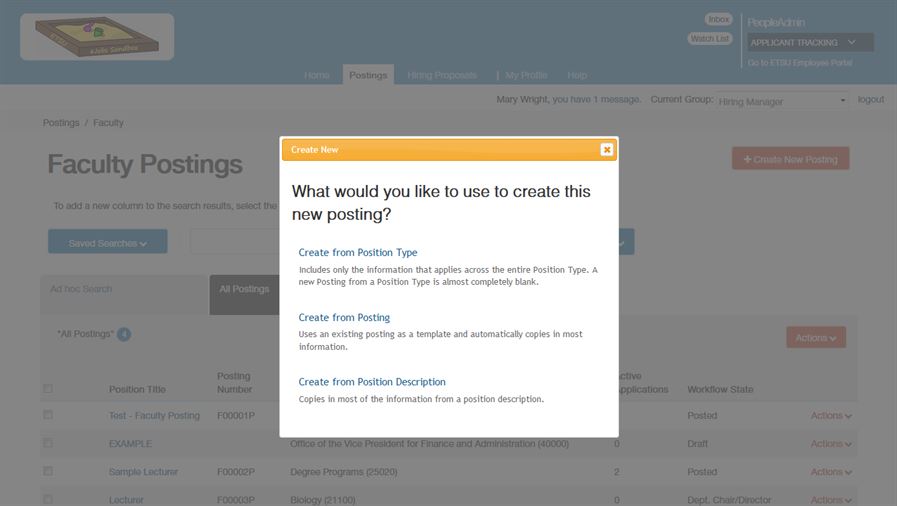
Task: Check the Sample Lecturer row checkbox
Action: coord(48,471)
